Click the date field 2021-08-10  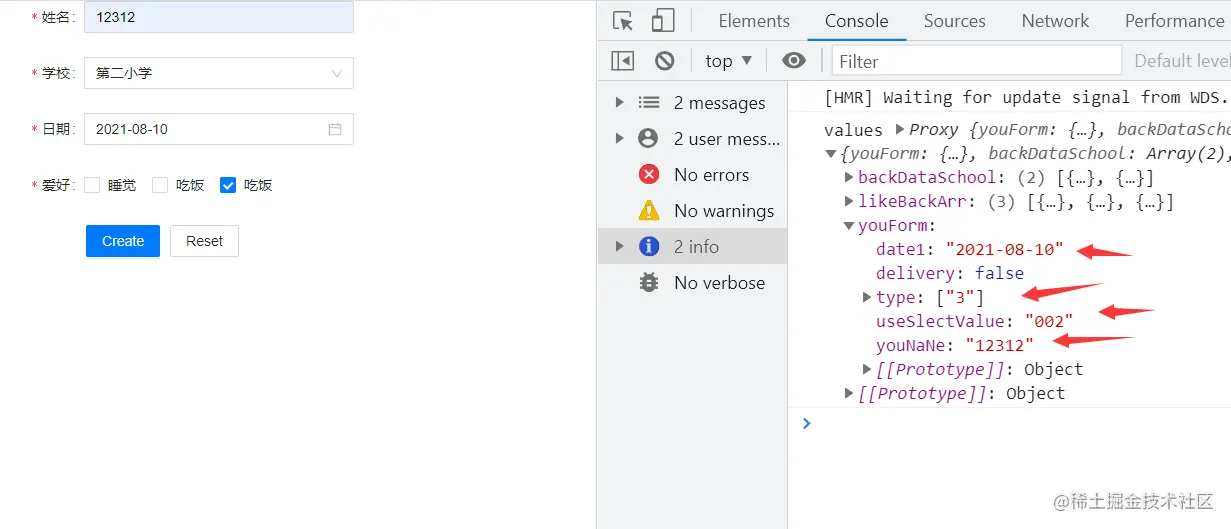219,129
